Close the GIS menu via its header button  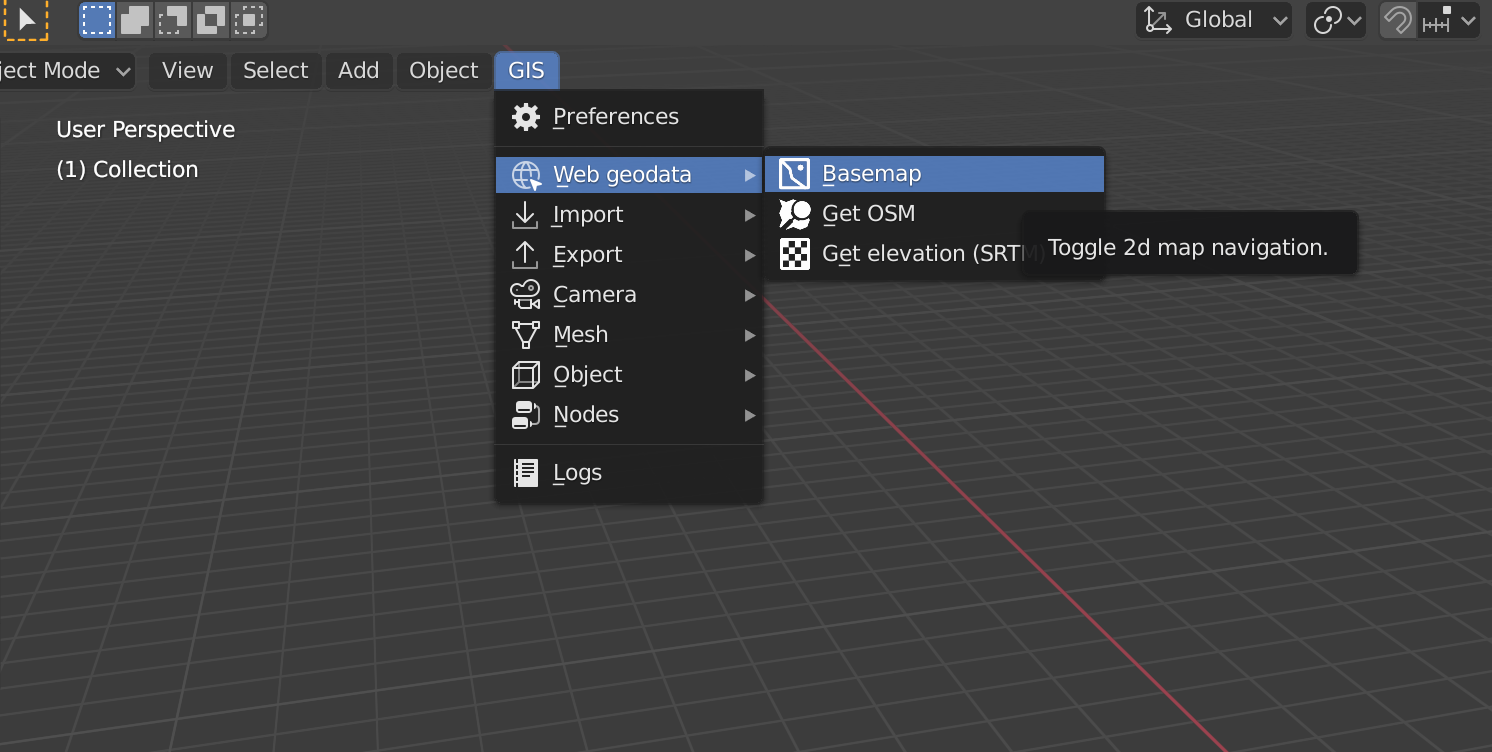[527, 71]
